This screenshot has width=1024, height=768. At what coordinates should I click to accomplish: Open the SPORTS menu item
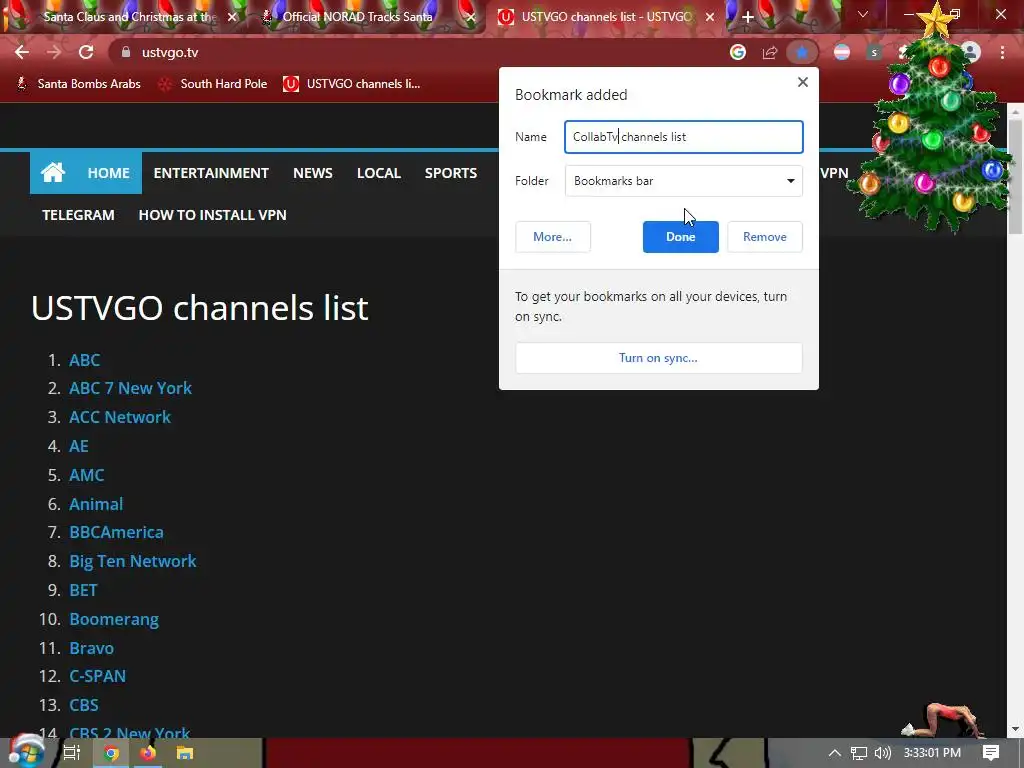pyautogui.click(x=451, y=173)
